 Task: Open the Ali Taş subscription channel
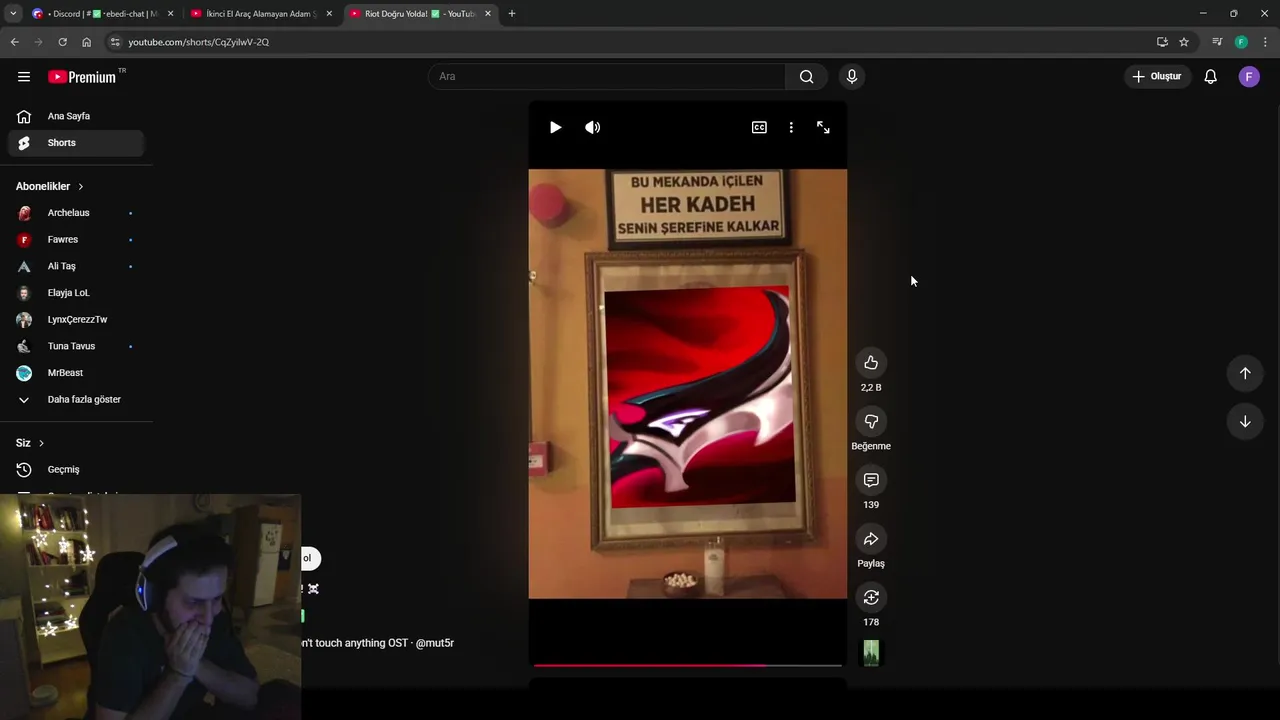tap(76, 266)
